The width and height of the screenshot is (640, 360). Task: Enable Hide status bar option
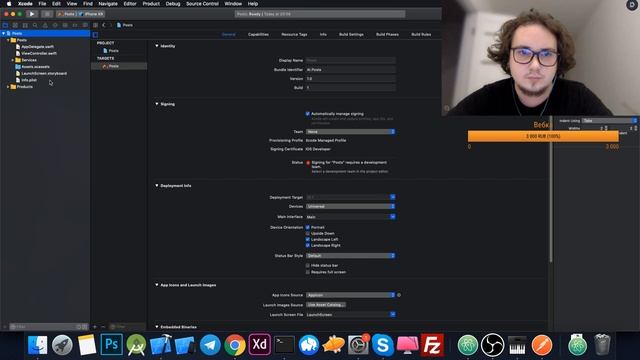pyautogui.click(x=308, y=265)
